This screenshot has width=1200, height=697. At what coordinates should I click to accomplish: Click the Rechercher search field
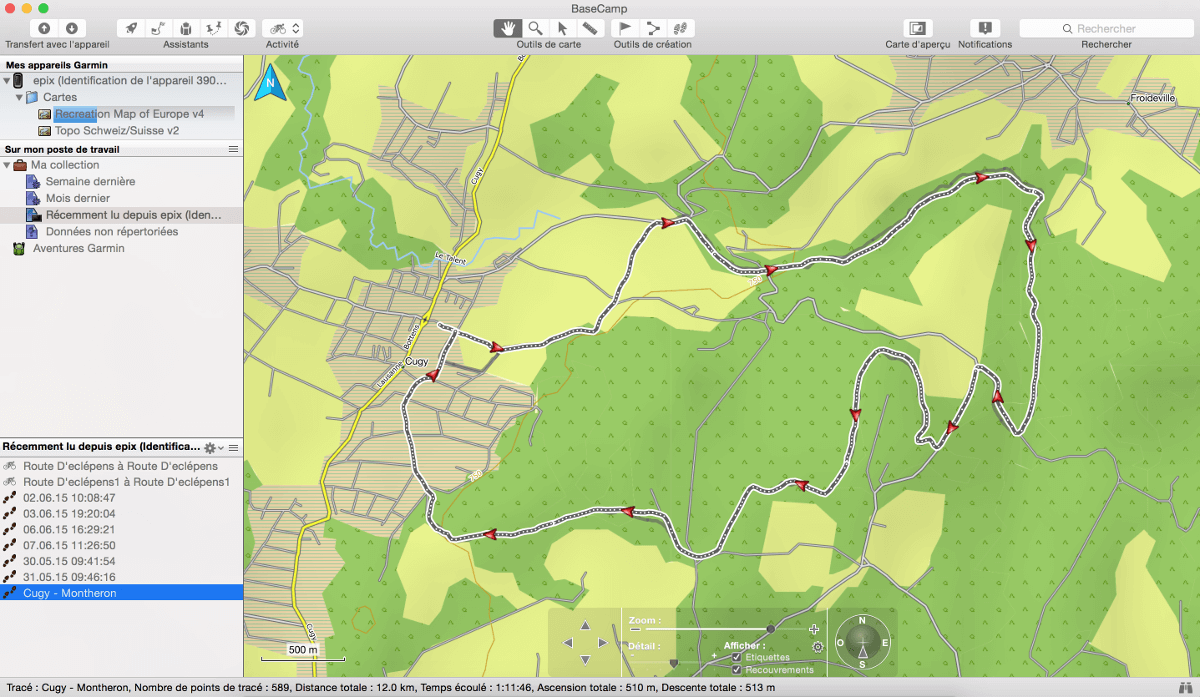(x=1107, y=29)
